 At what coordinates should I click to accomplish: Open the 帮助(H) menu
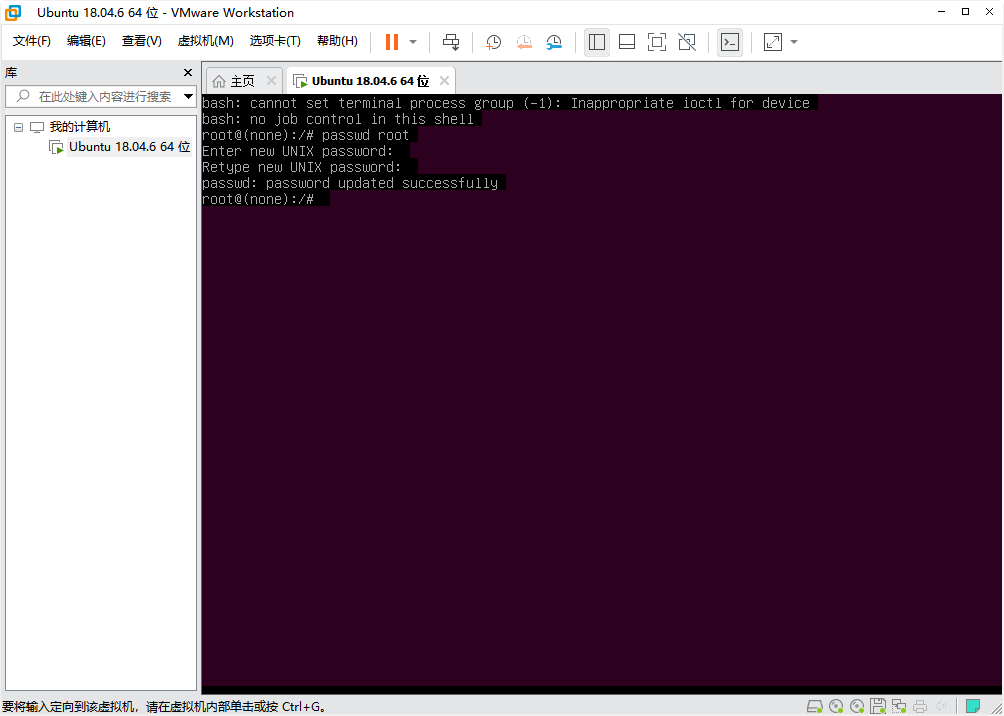pos(337,41)
